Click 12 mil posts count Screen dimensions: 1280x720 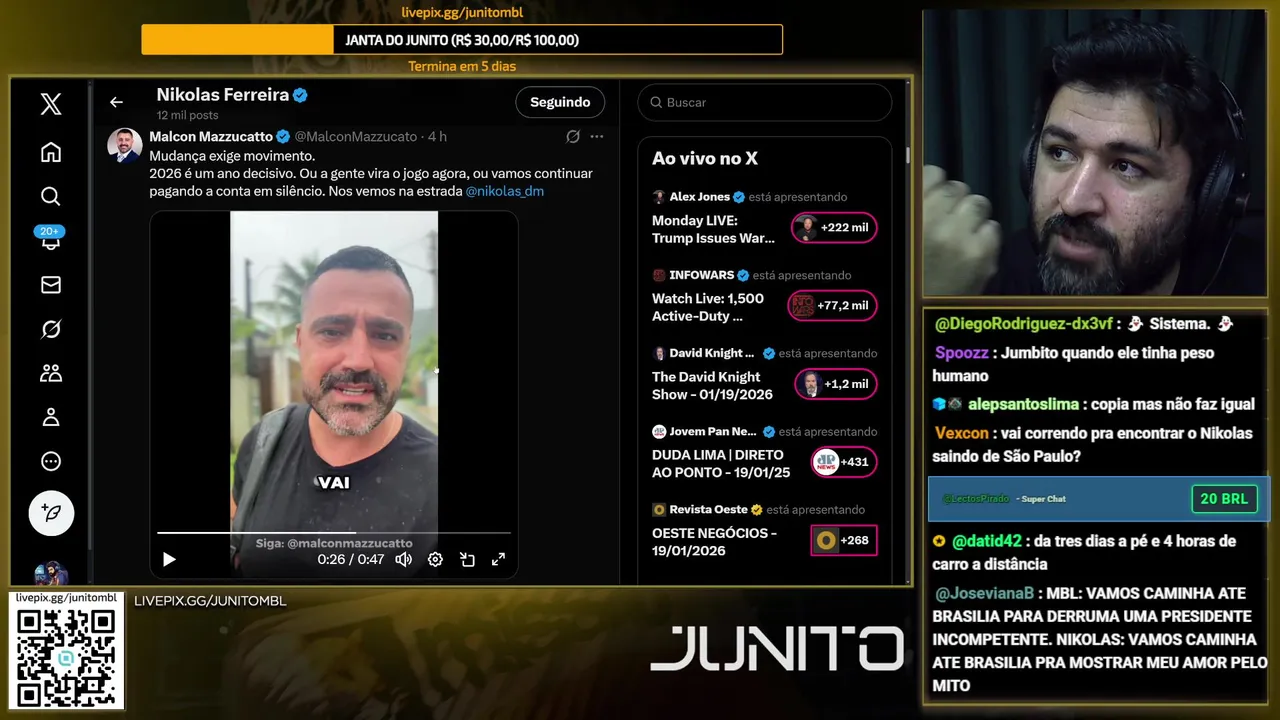pos(187,116)
